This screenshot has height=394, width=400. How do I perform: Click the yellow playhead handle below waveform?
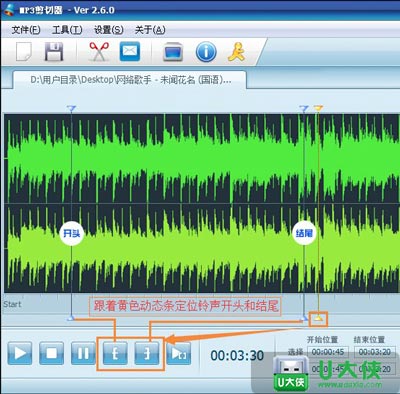click(x=319, y=318)
